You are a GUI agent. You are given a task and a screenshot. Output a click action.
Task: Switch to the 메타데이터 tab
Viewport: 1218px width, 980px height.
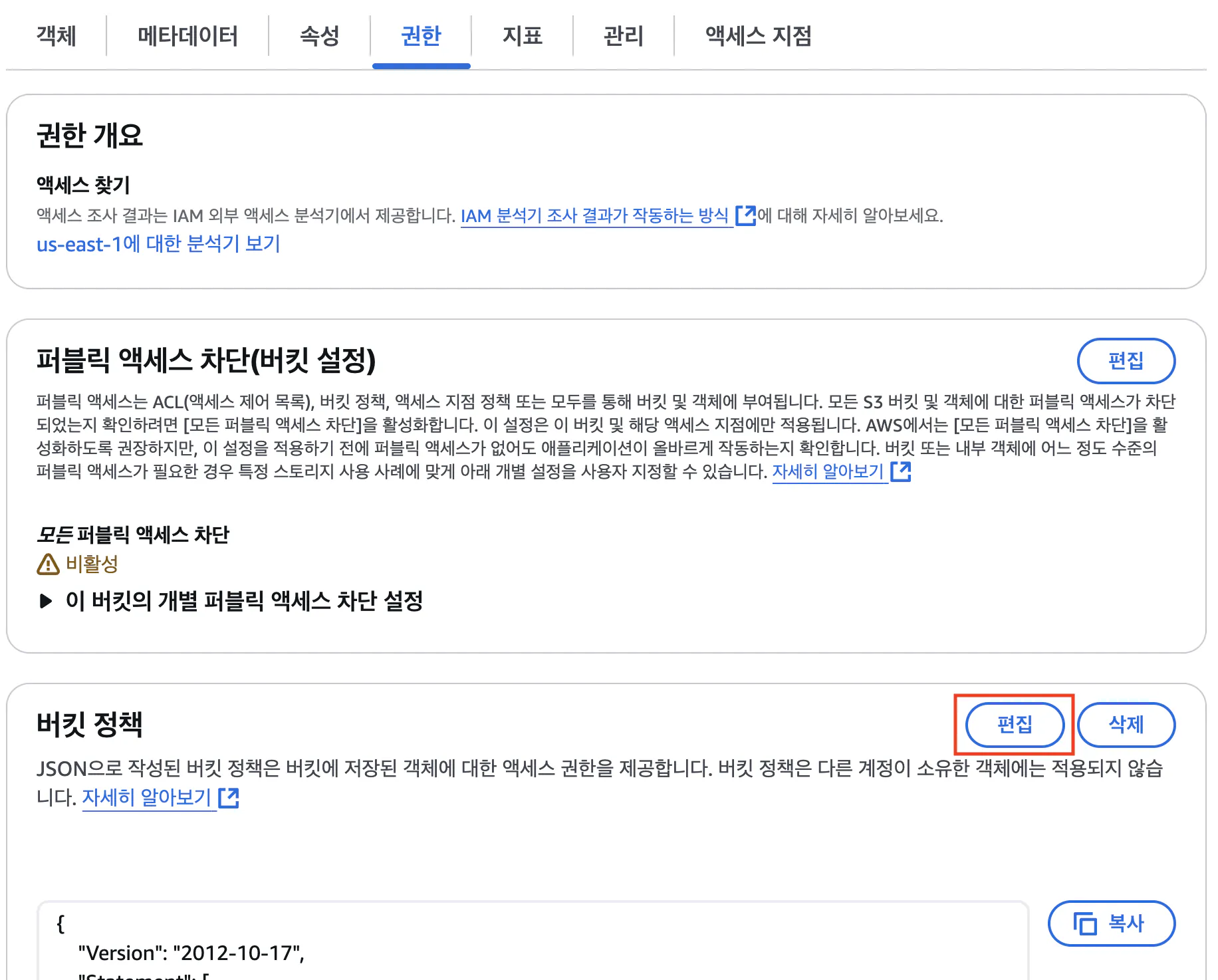point(187,36)
